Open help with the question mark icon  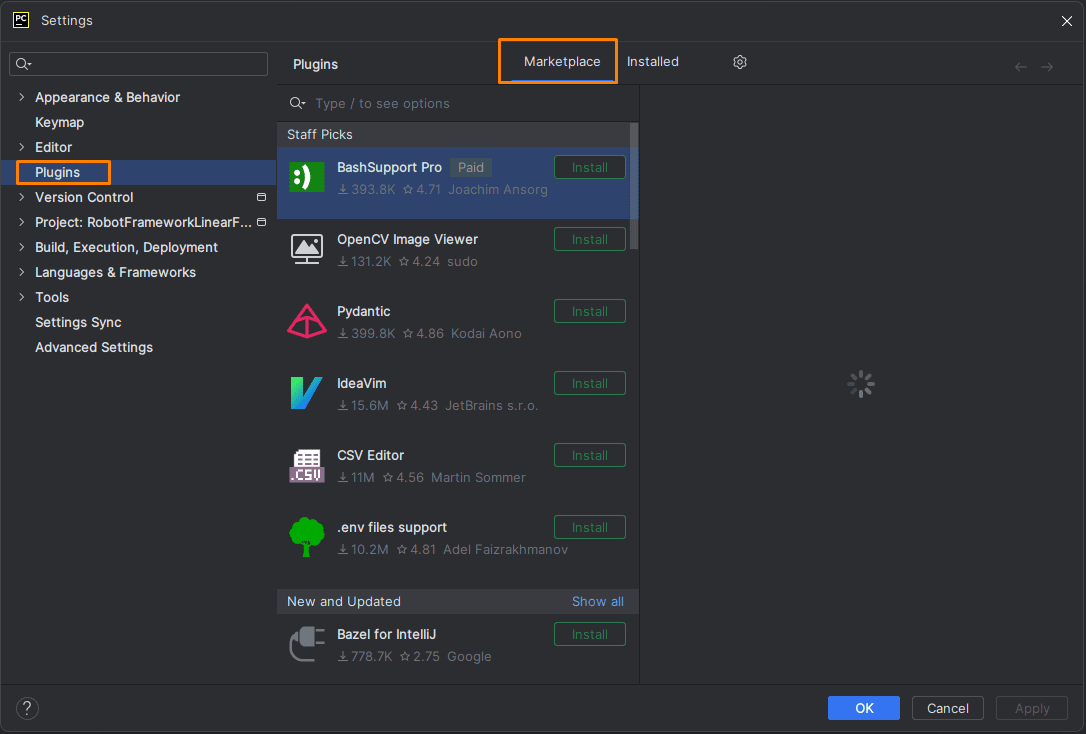(27, 708)
